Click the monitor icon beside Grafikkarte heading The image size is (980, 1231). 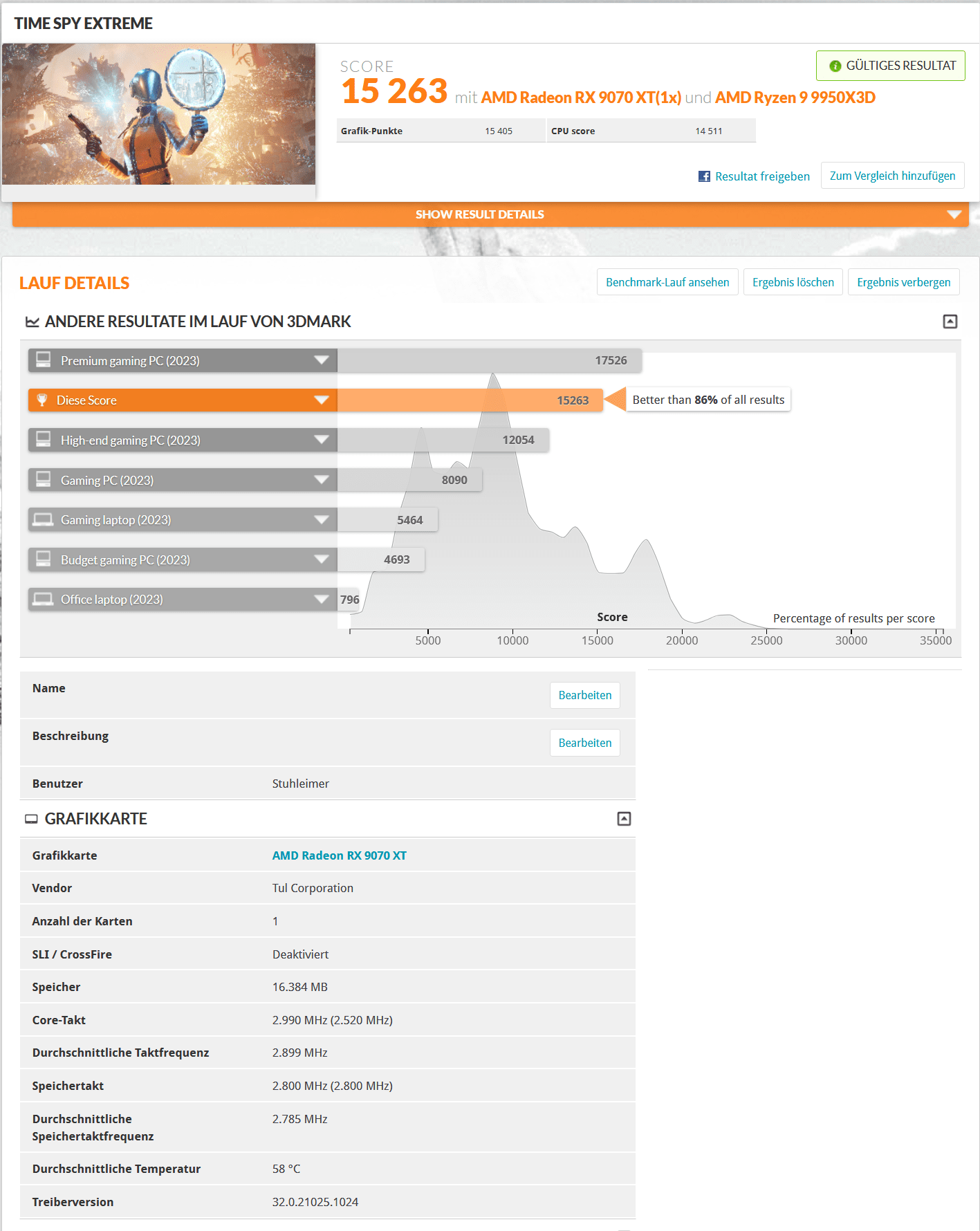[31, 819]
